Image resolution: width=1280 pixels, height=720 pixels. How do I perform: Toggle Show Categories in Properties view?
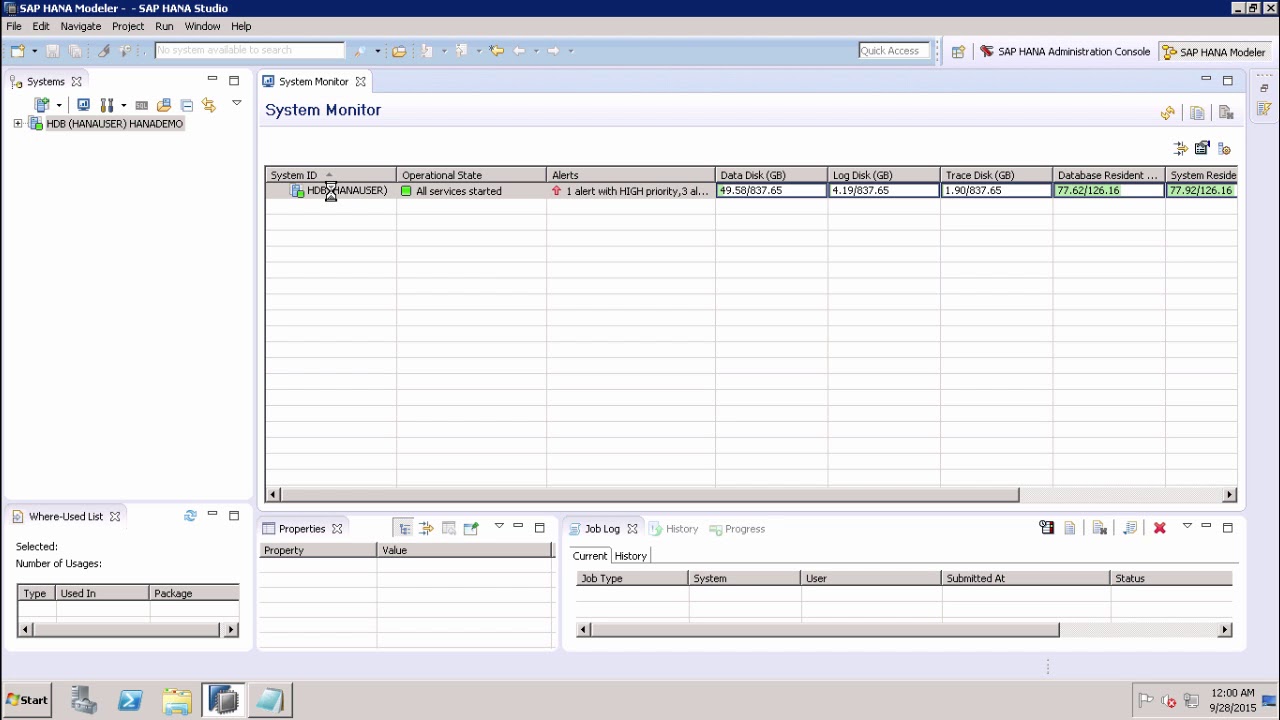pos(404,528)
